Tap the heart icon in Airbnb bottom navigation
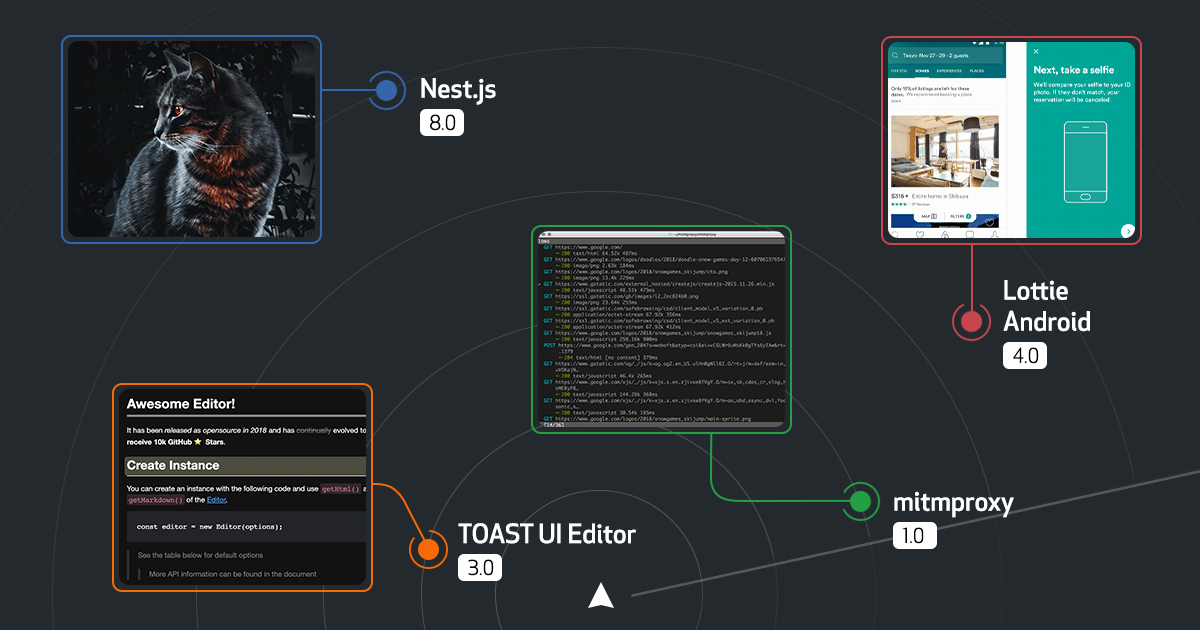 (919, 234)
